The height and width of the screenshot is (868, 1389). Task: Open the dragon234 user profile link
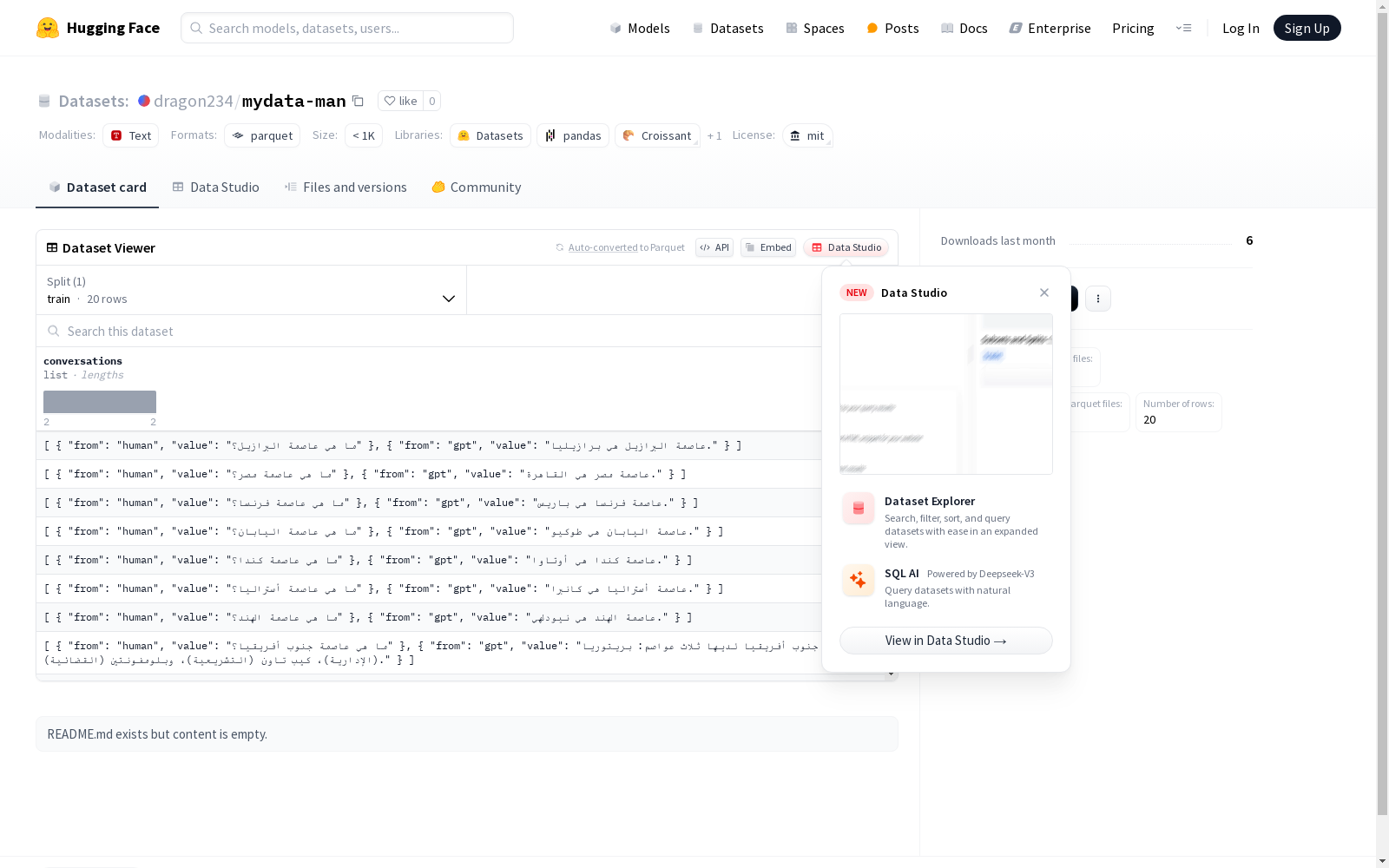(x=193, y=101)
